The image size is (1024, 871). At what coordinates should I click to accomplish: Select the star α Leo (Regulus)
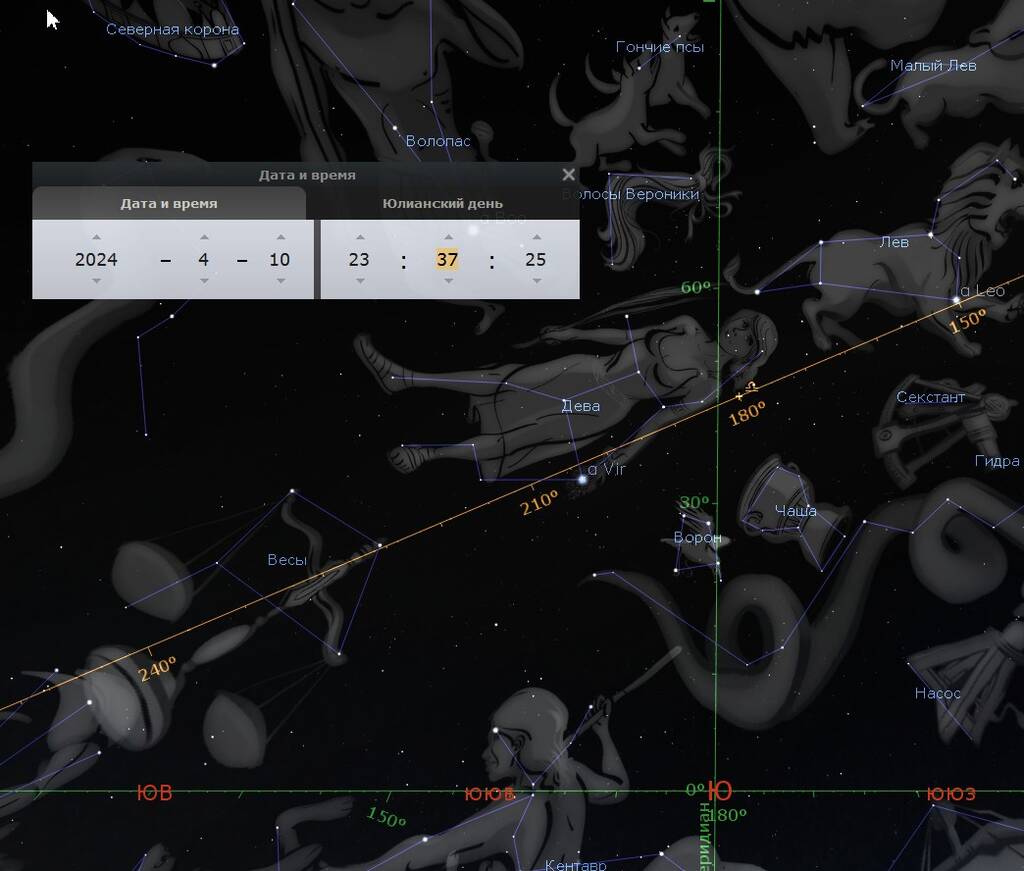pyautogui.click(x=957, y=300)
